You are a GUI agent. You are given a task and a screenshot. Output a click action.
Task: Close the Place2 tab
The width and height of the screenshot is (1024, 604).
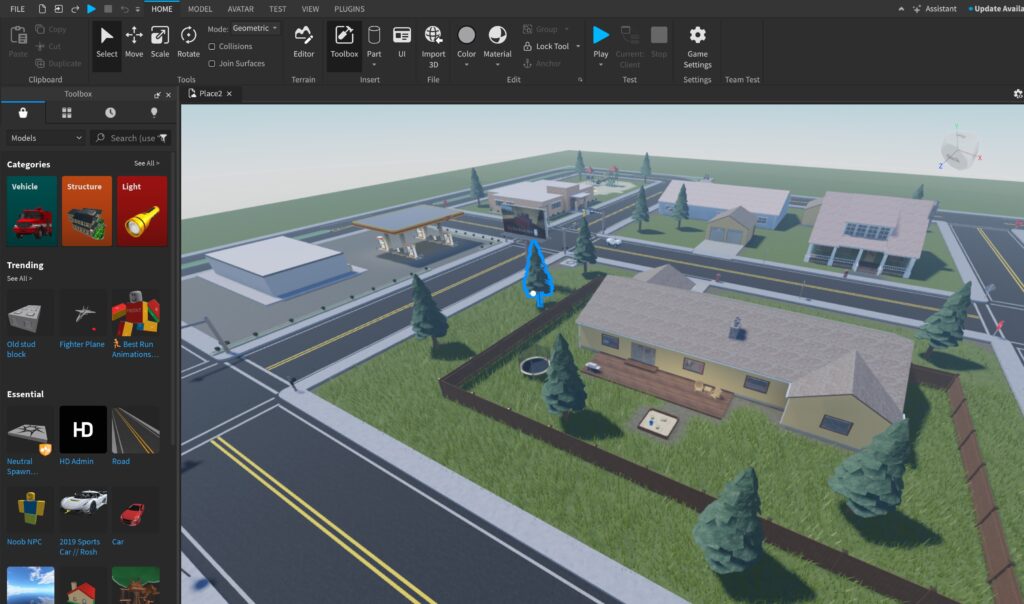[229, 94]
